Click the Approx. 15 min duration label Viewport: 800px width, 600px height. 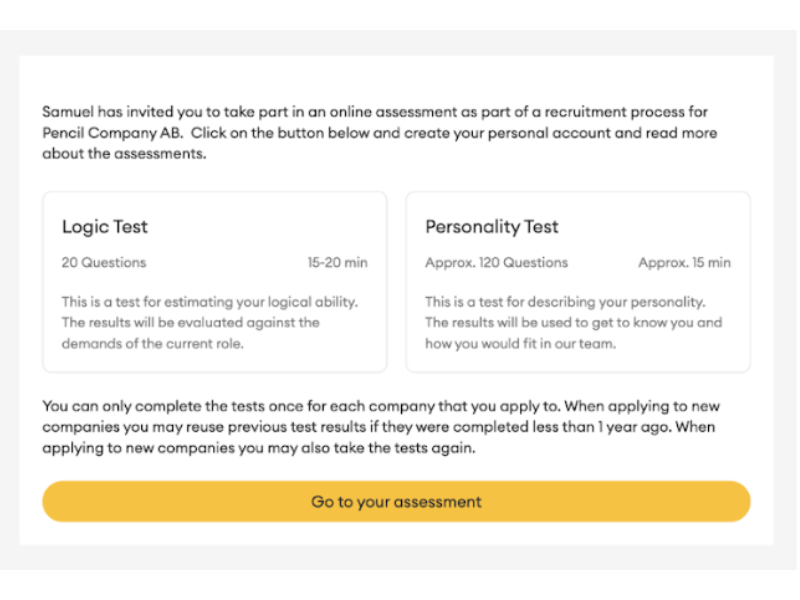pos(684,263)
